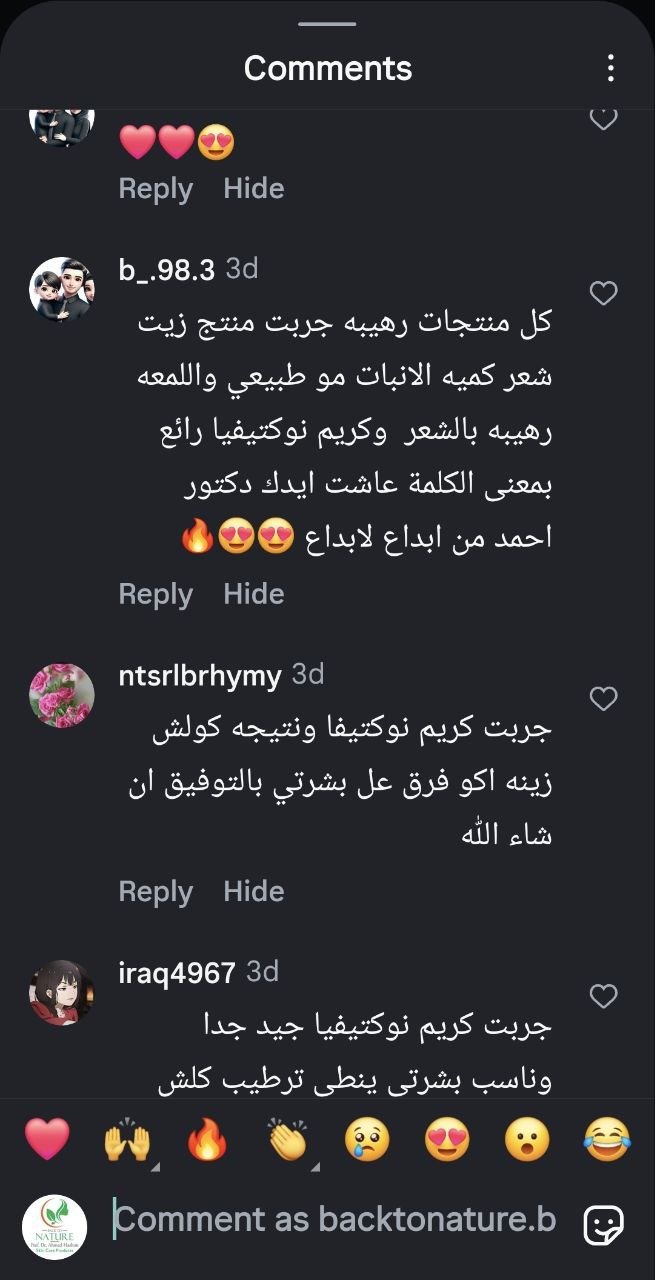
Task: Expand skin tone options for raised hands emoji
Action: pos(155,1165)
